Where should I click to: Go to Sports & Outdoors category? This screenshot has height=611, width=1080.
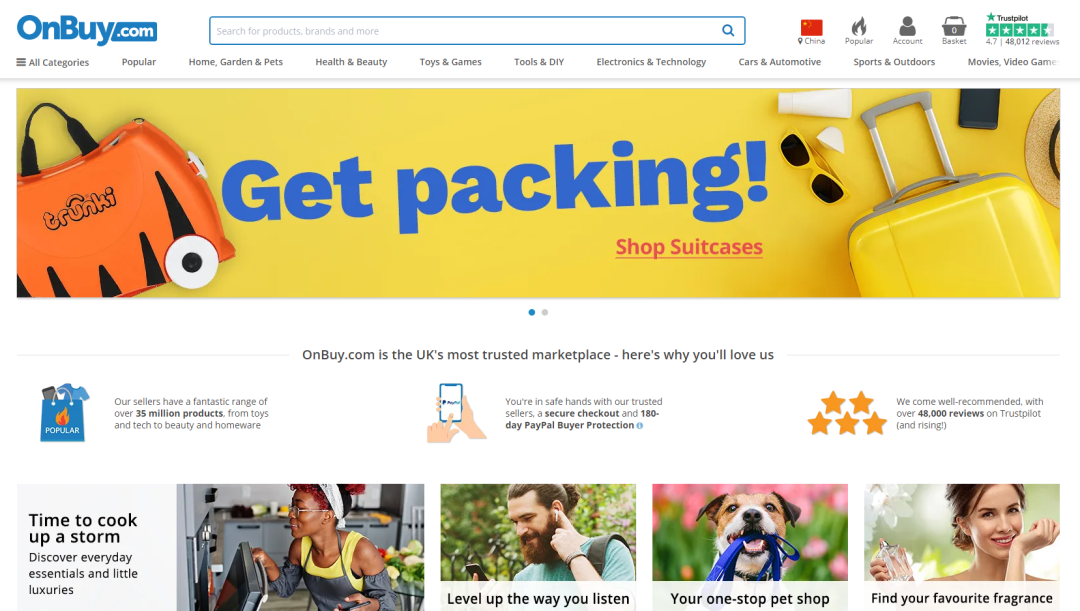point(894,62)
